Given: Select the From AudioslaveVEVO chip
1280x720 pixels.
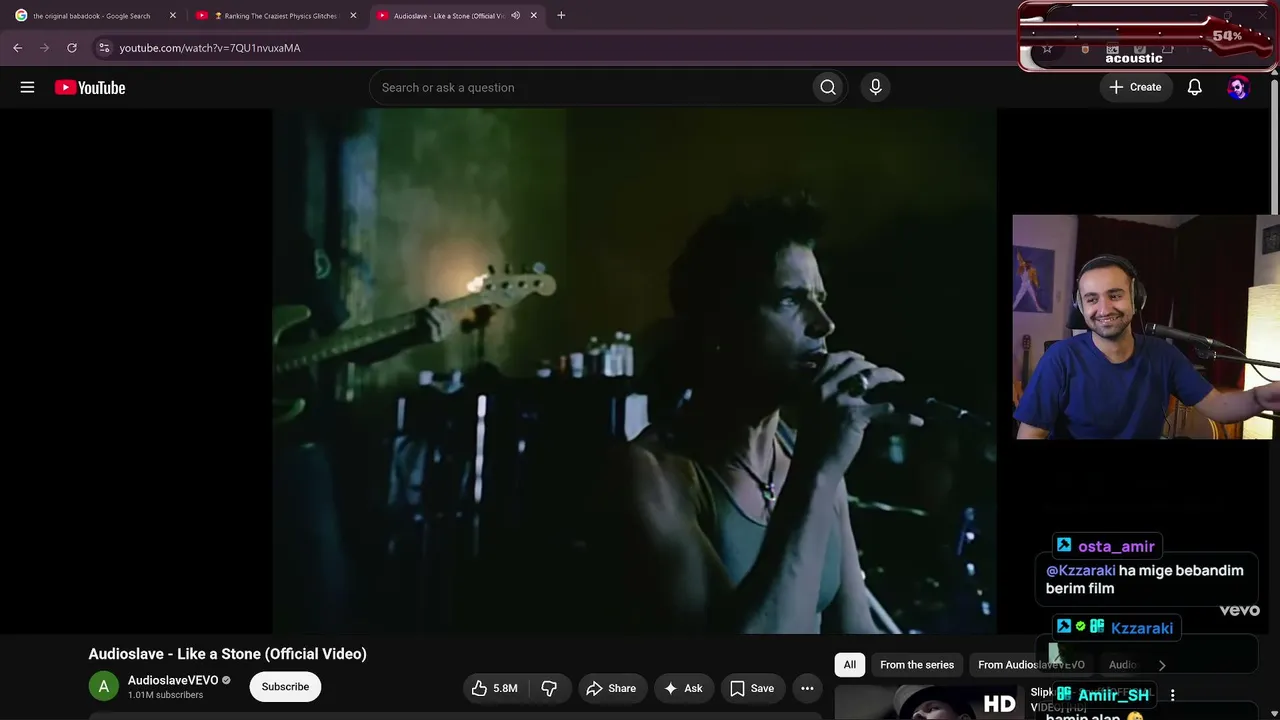Looking at the screenshot, I should (x=1031, y=665).
